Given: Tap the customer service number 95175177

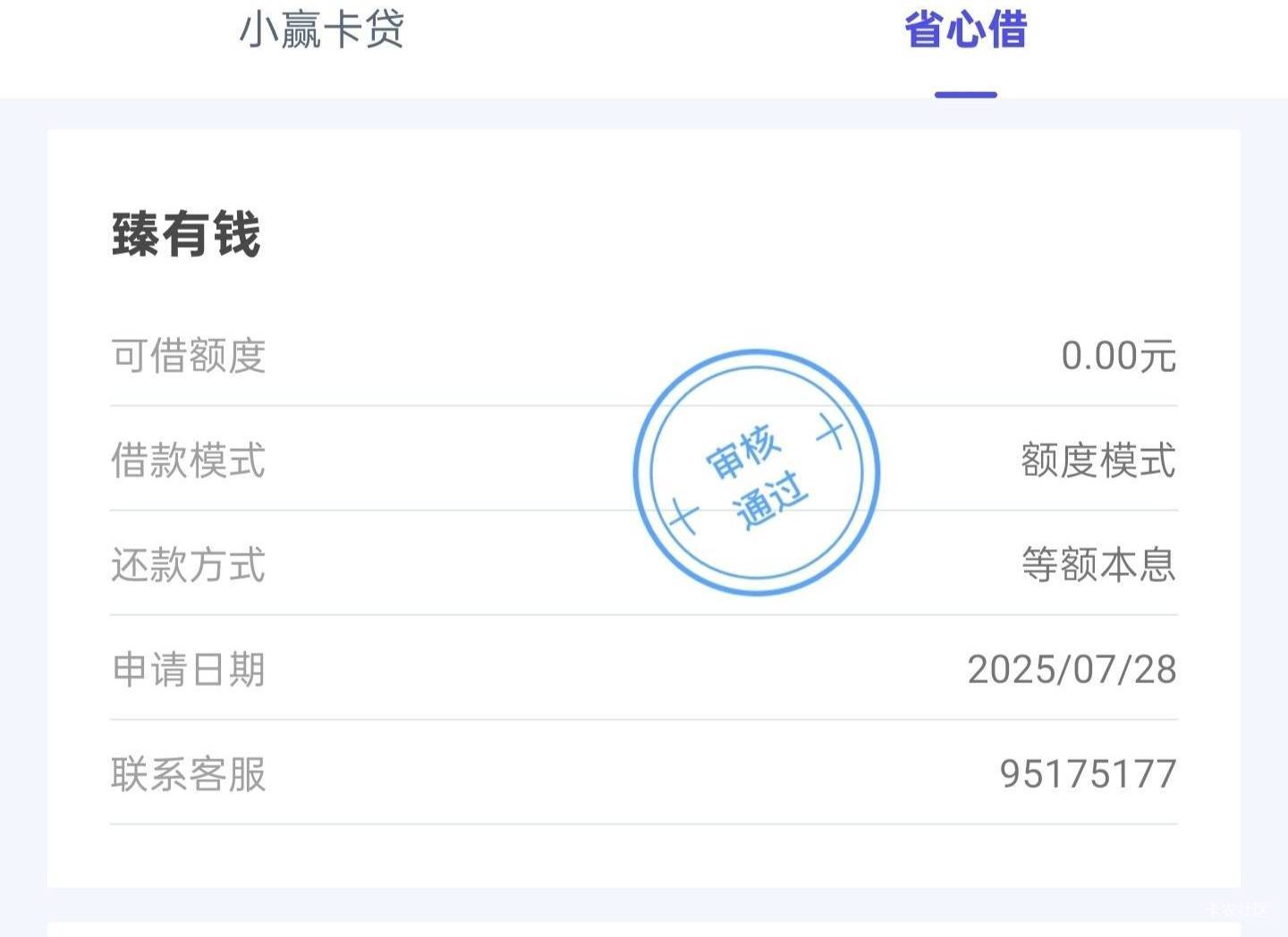Looking at the screenshot, I should click(1088, 774).
